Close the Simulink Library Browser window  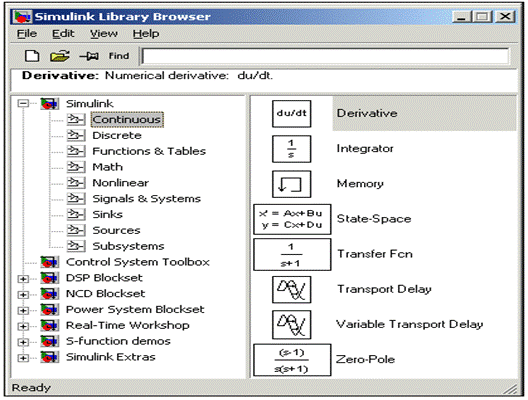pos(505,16)
